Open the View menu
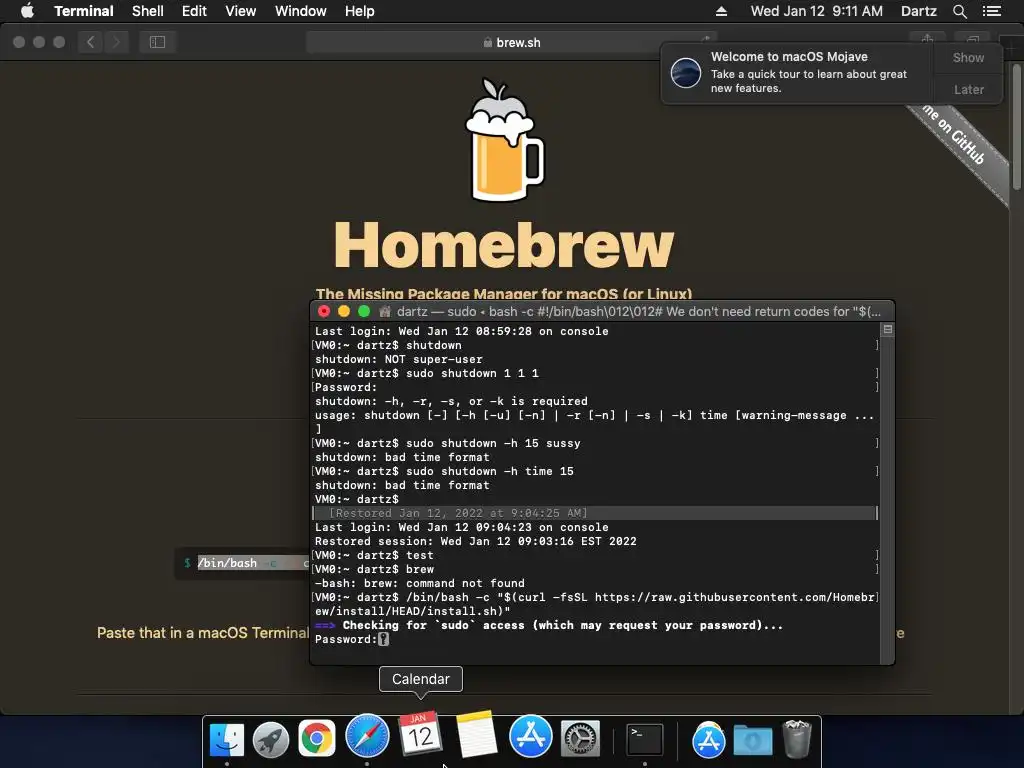 click(240, 11)
